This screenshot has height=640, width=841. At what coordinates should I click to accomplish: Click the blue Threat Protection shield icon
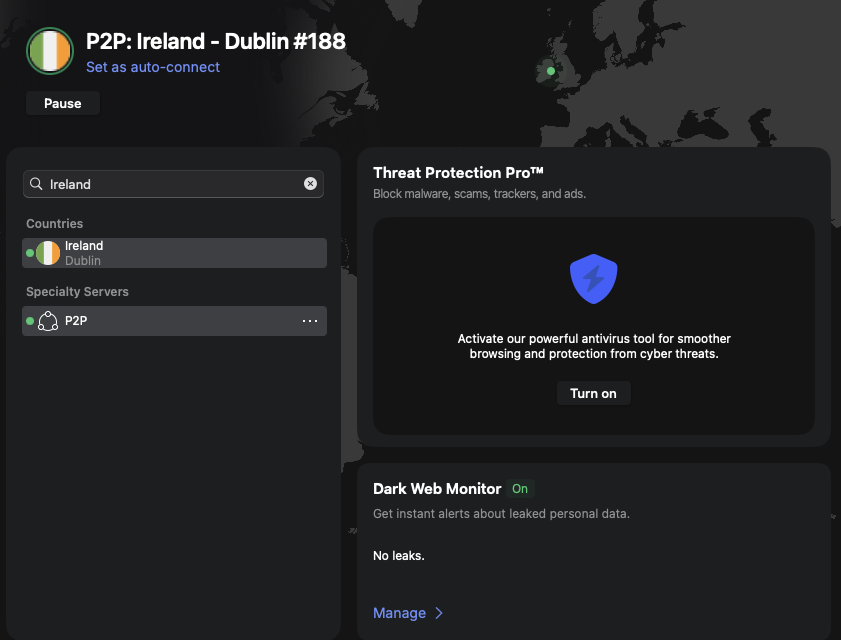coord(593,279)
